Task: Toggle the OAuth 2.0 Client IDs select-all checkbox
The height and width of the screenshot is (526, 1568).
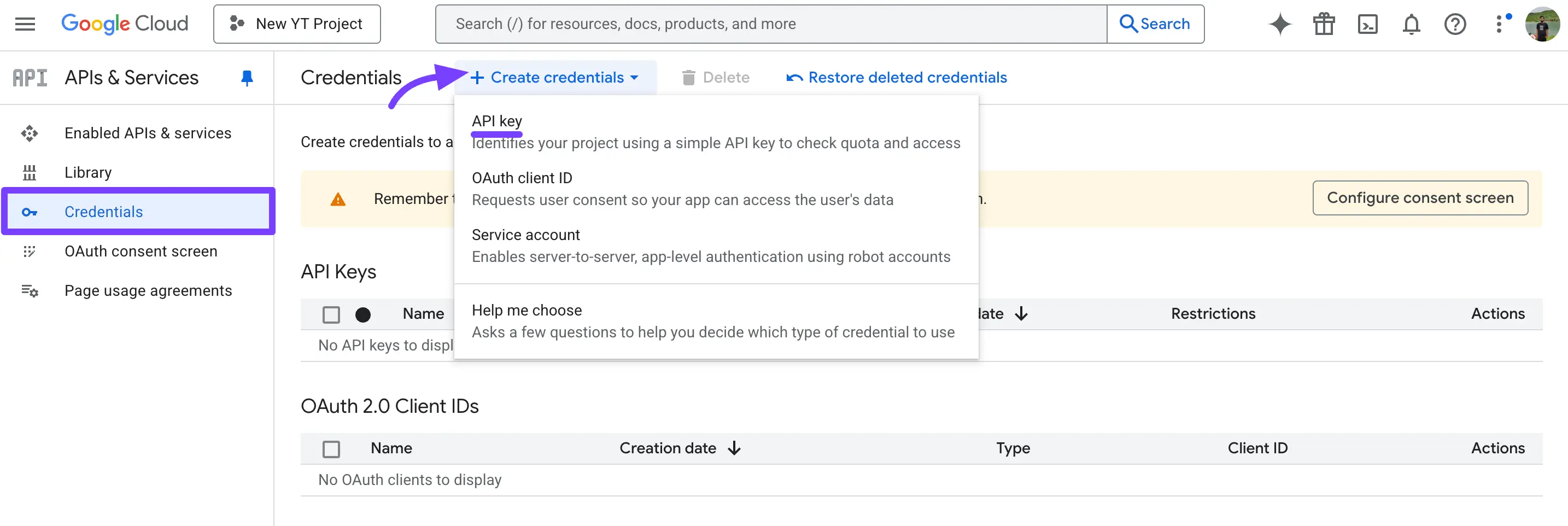Action: point(331,449)
